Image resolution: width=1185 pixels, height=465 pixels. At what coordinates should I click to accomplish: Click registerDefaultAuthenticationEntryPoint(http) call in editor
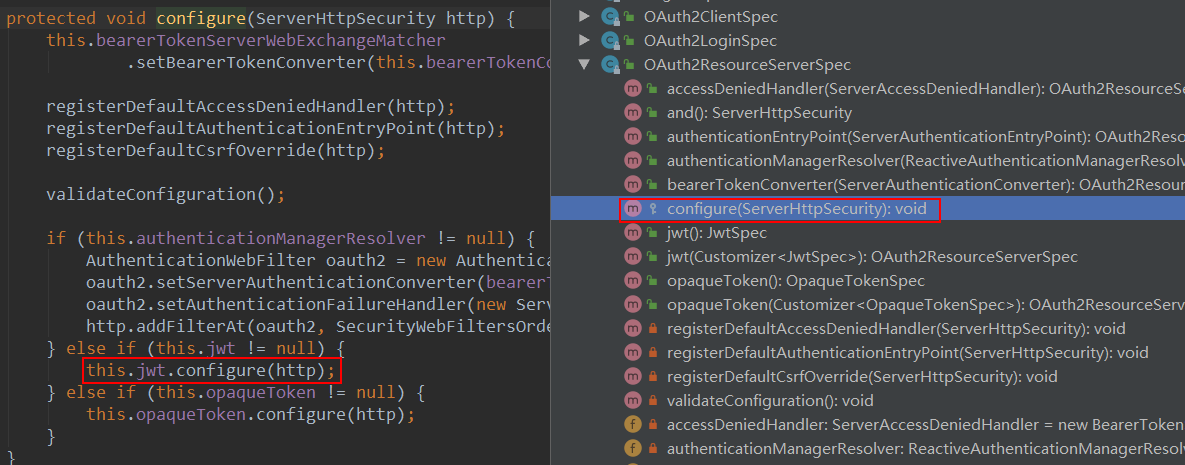[x=270, y=129]
